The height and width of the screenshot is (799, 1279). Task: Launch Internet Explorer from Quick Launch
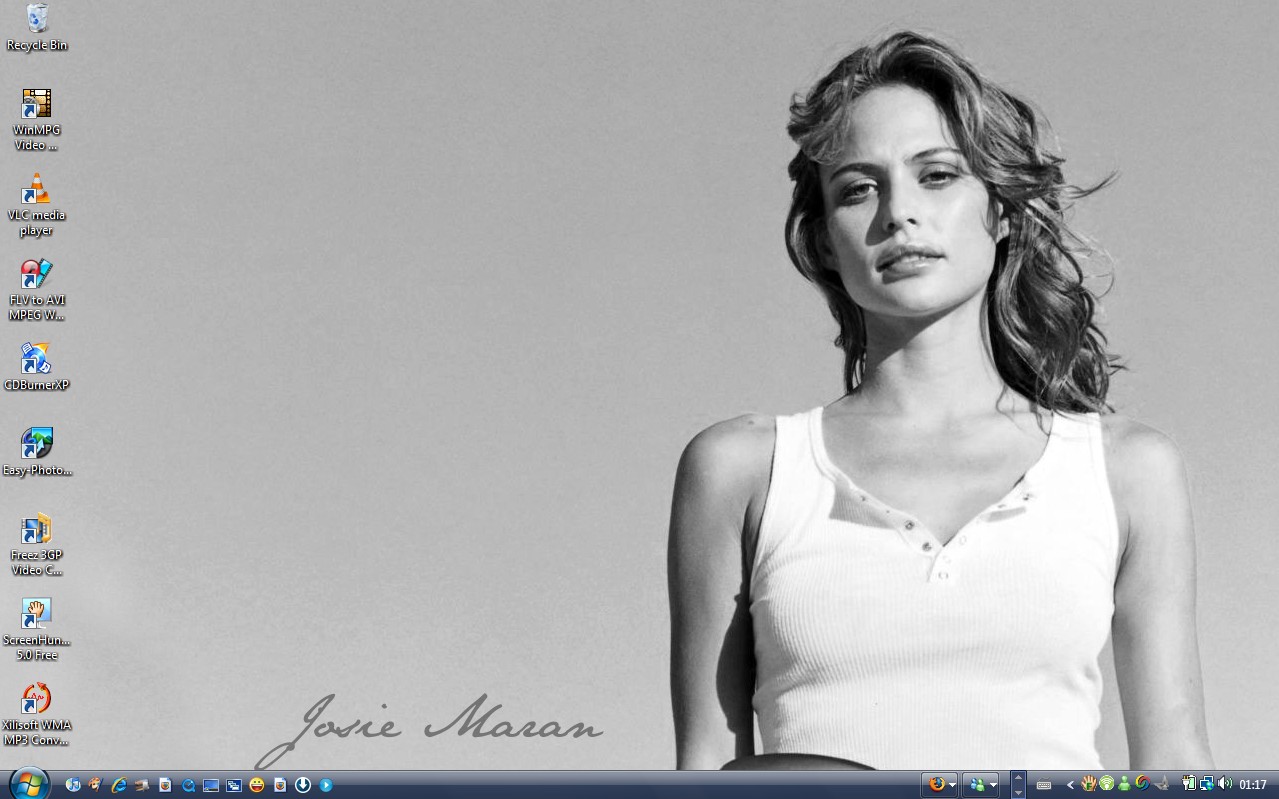[119, 785]
